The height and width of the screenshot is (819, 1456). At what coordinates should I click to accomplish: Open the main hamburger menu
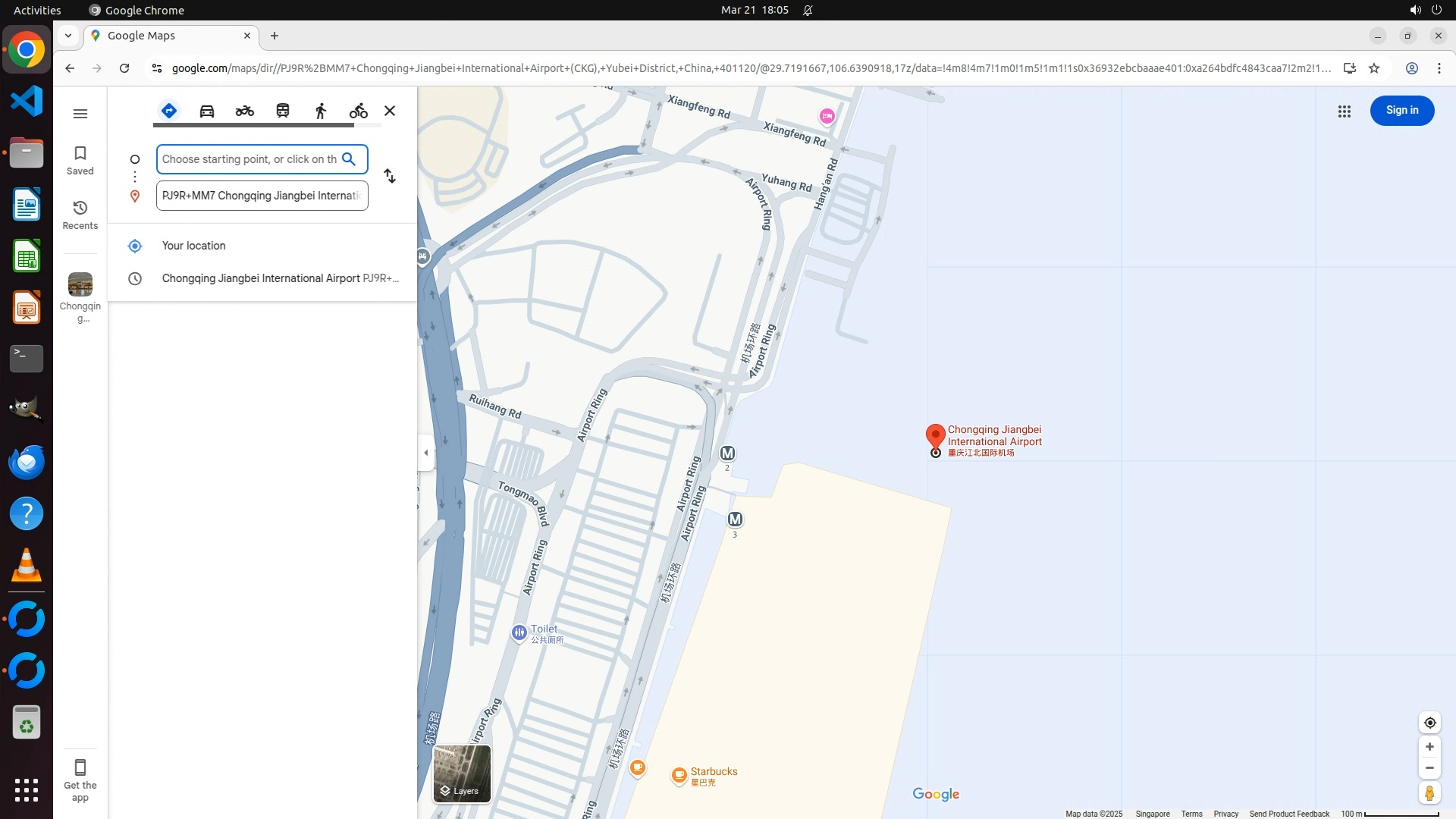80,114
